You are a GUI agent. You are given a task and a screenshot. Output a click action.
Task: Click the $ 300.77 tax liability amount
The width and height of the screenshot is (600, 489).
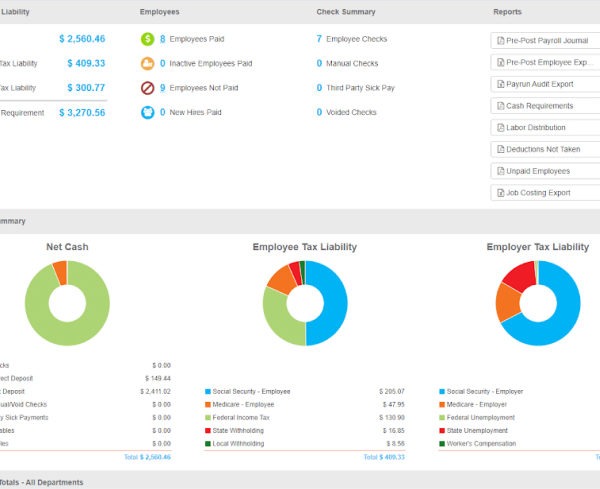86,88
